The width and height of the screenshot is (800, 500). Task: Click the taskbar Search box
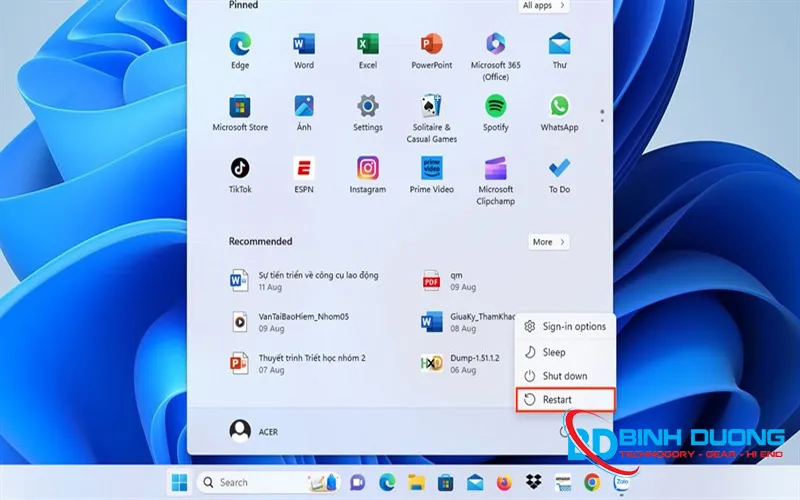pos(268,482)
